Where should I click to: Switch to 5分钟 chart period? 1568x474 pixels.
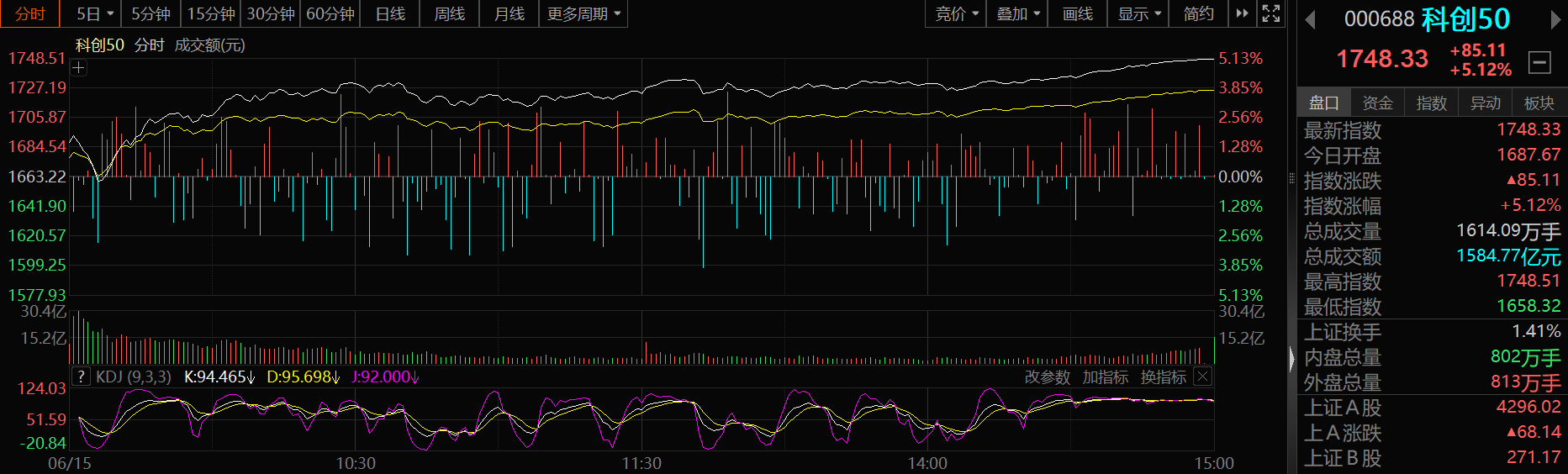pos(150,13)
